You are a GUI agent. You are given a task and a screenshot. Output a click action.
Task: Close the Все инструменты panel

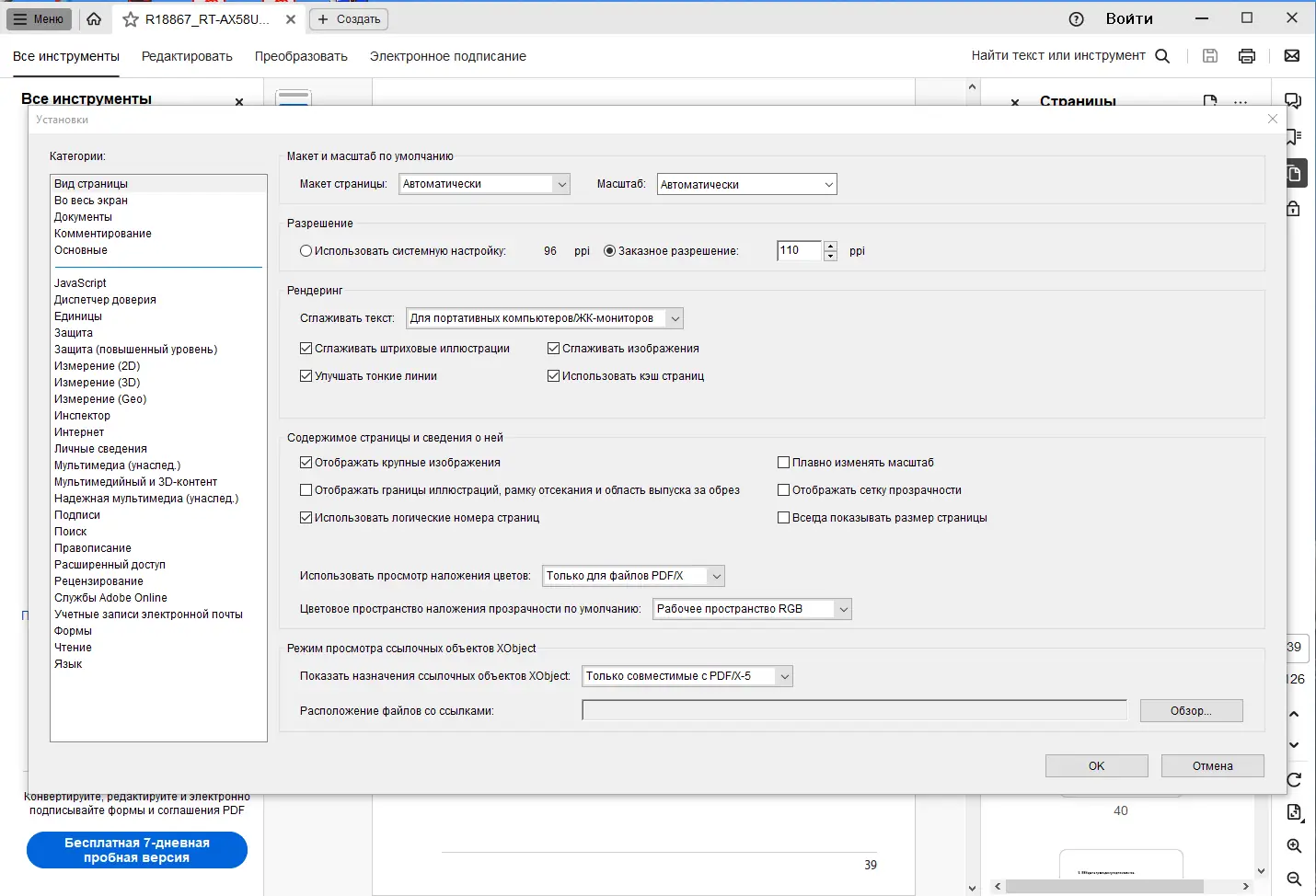[x=239, y=101]
